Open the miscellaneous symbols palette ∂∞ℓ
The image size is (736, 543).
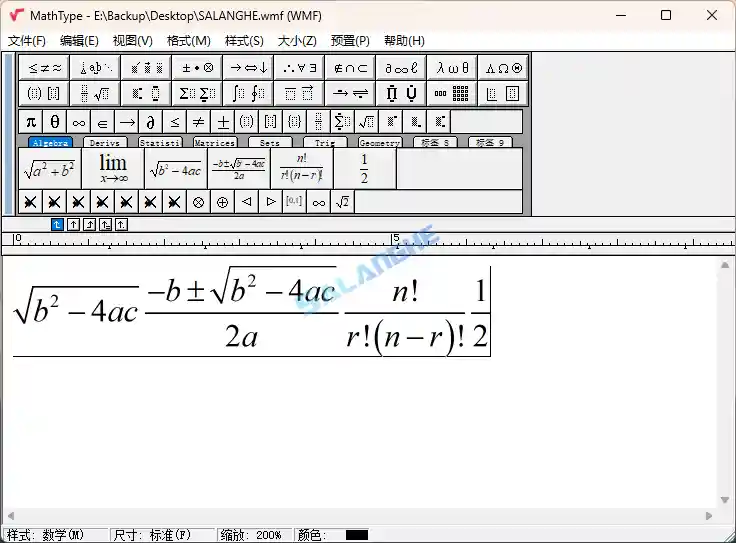pos(401,68)
